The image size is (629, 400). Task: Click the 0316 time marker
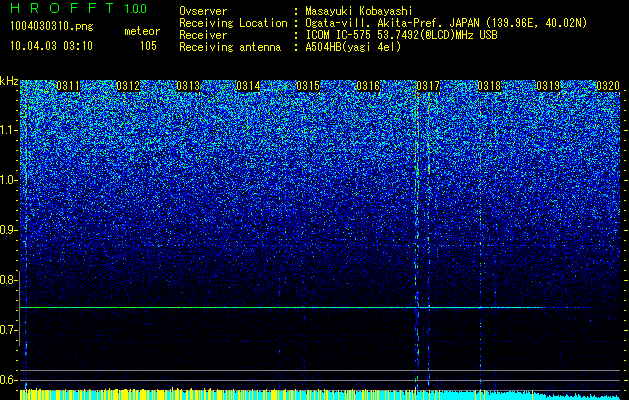coord(368,86)
